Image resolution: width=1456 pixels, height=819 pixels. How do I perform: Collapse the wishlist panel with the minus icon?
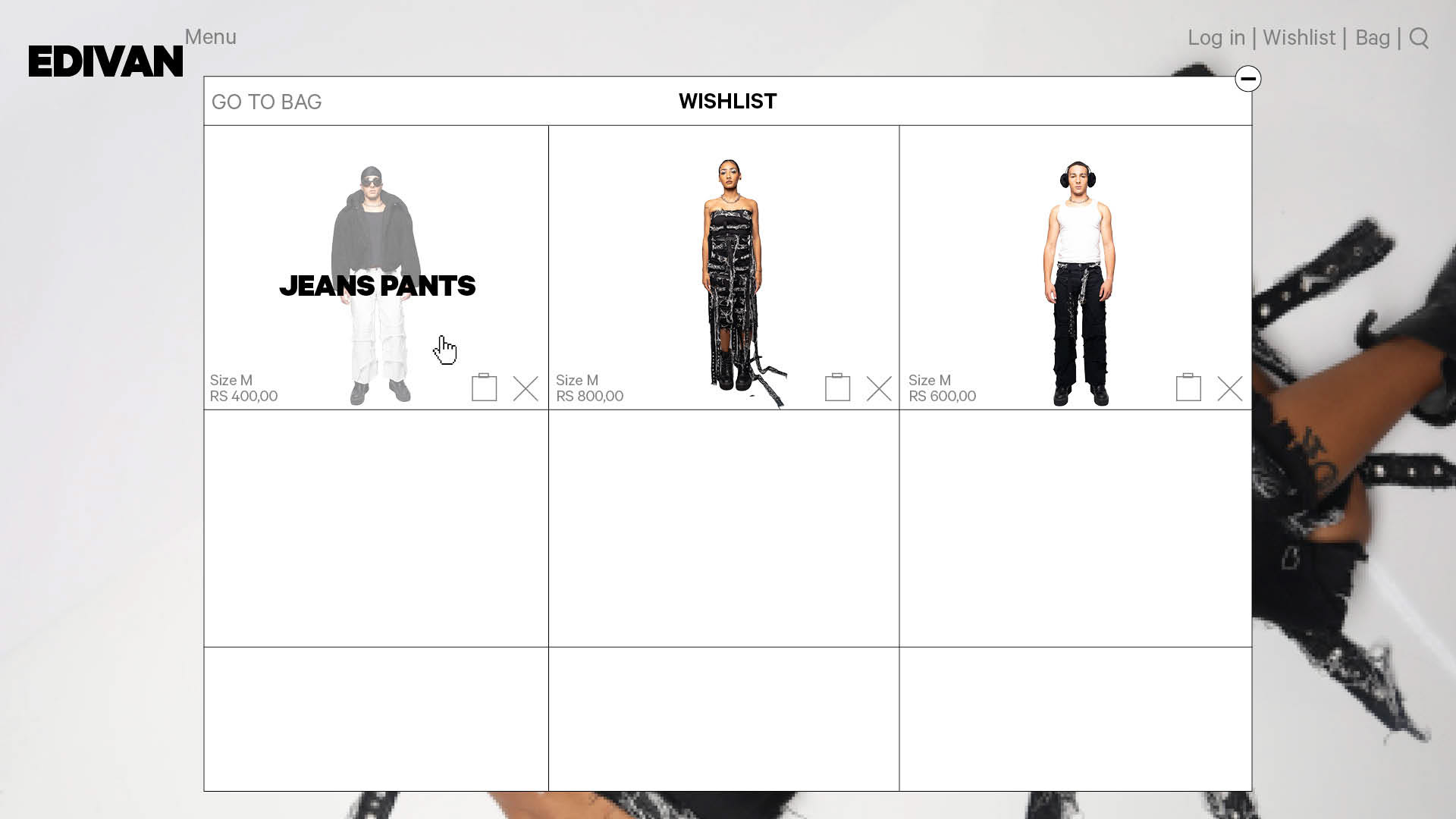[1248, 79]
